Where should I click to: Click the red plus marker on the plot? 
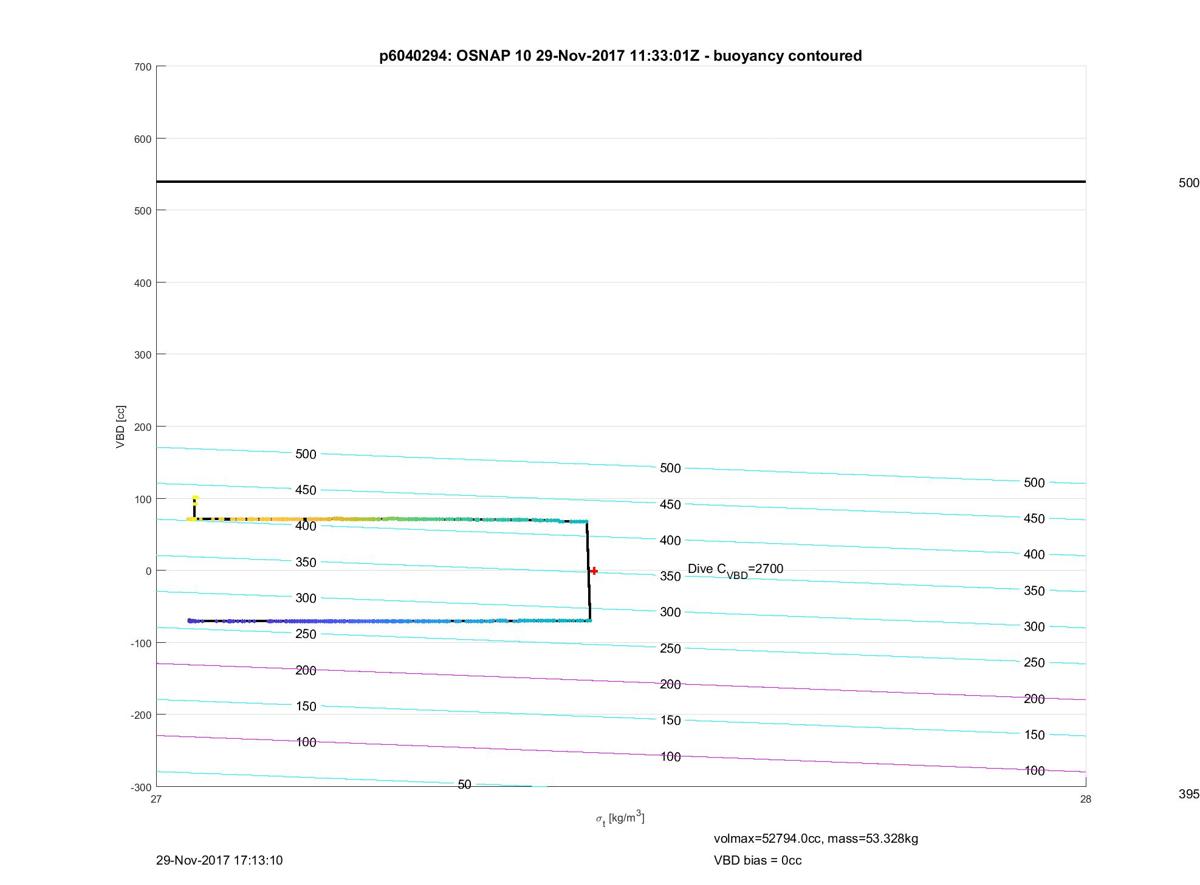[594, 571]
